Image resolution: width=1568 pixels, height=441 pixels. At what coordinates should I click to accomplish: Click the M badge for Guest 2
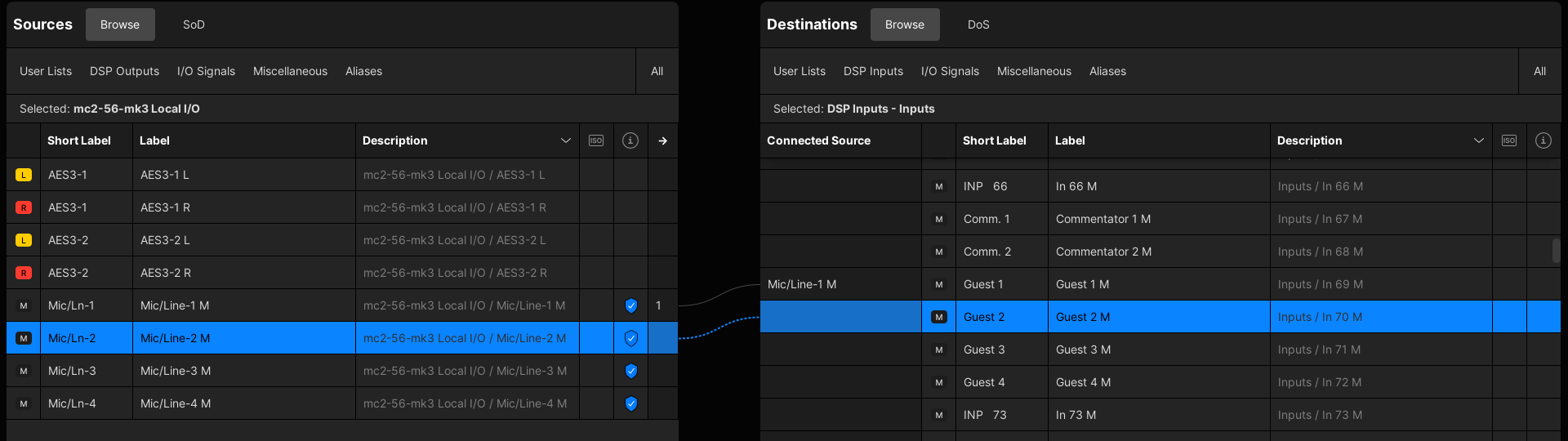click(x=939, y=317)
